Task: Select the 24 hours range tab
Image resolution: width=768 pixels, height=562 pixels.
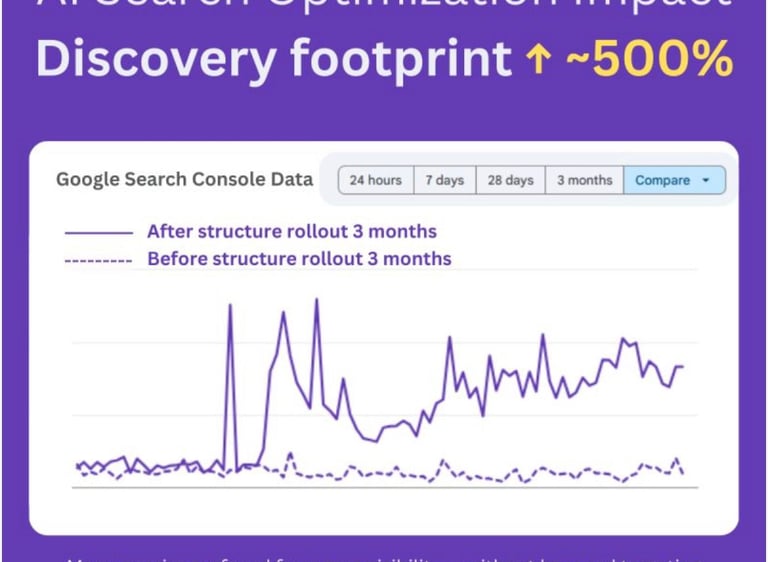Action: 376,180
